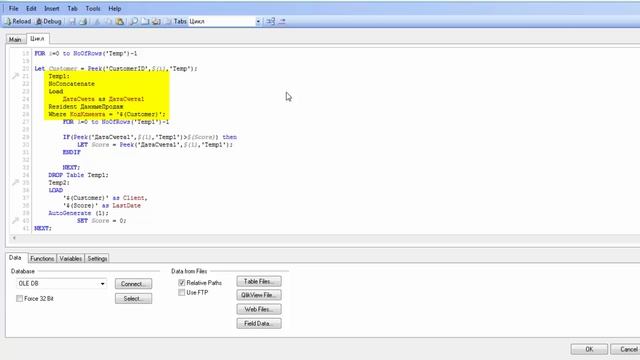Start the Debug tool
Screen dimensions: 640x360
click(49, 21)
